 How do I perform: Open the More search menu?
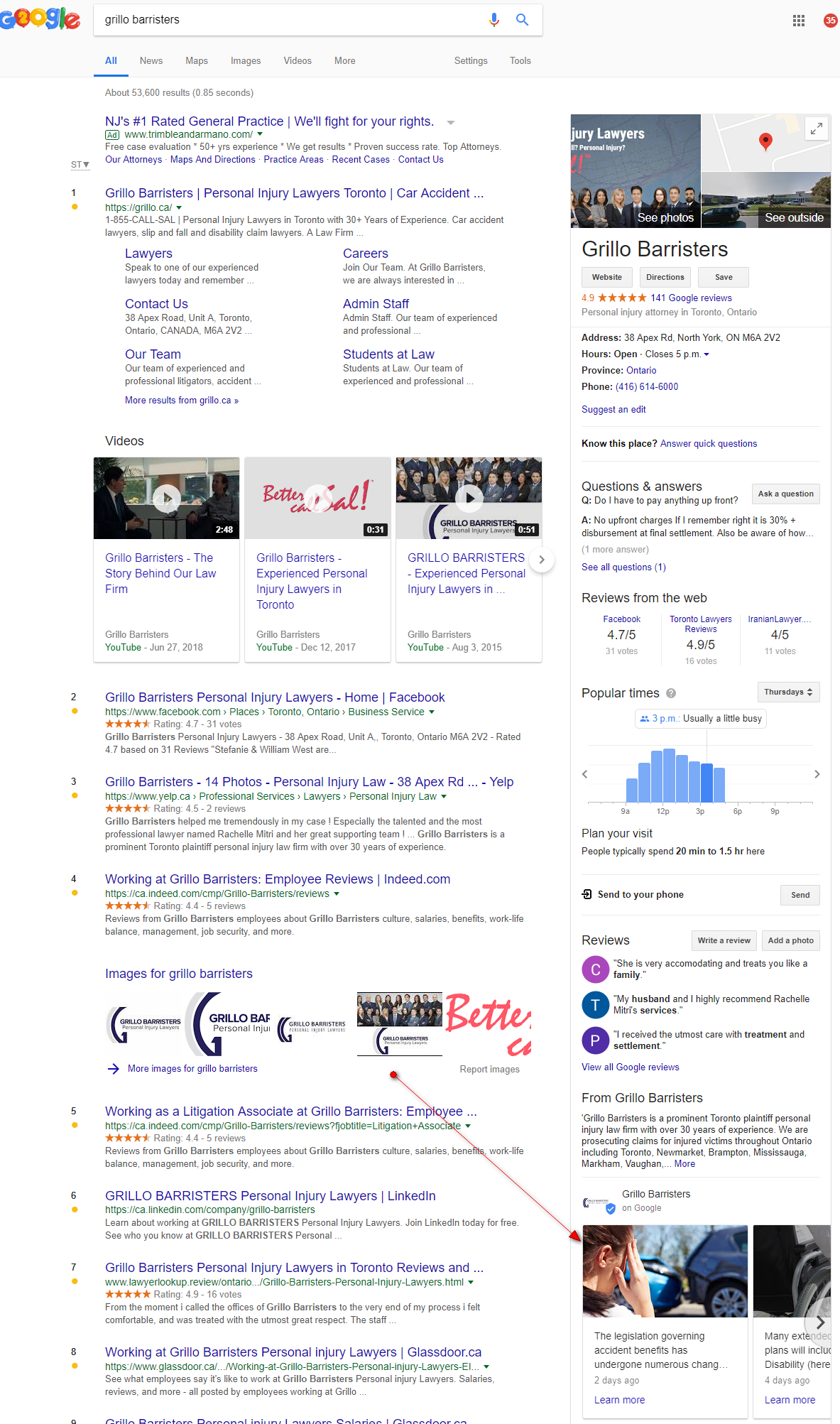345,61
